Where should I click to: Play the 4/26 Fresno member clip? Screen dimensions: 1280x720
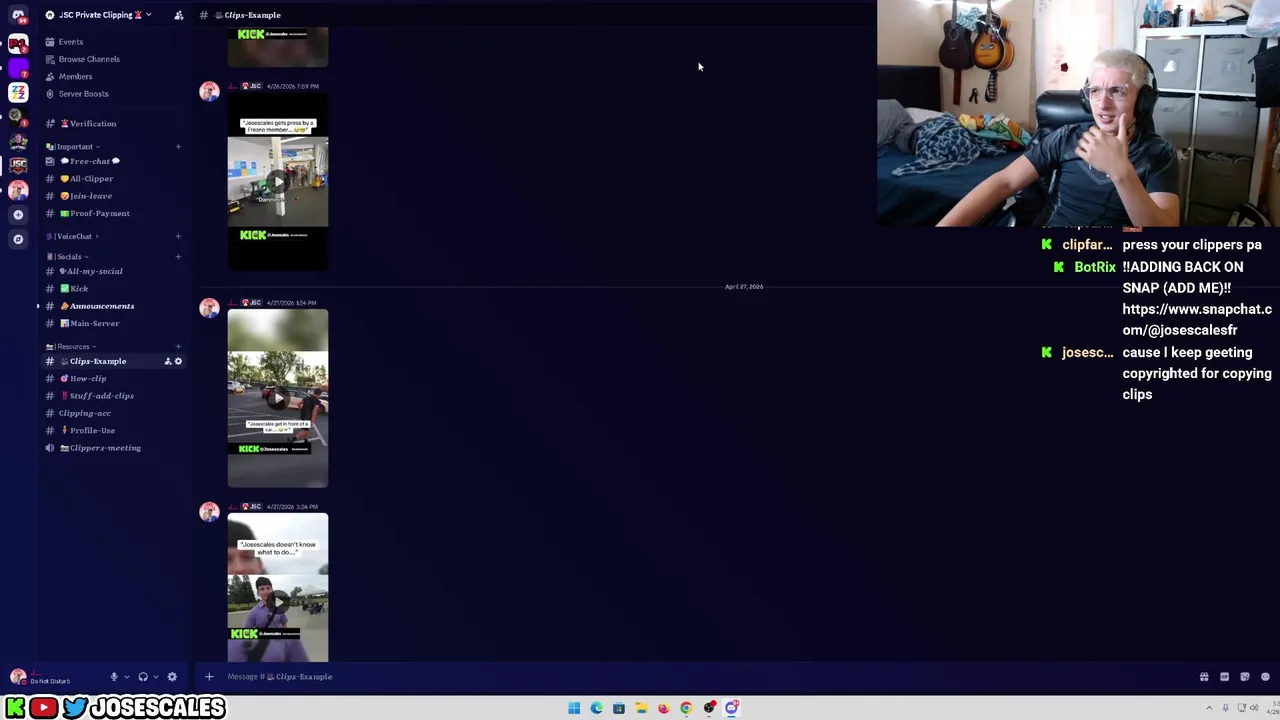(x=277, y=184)
